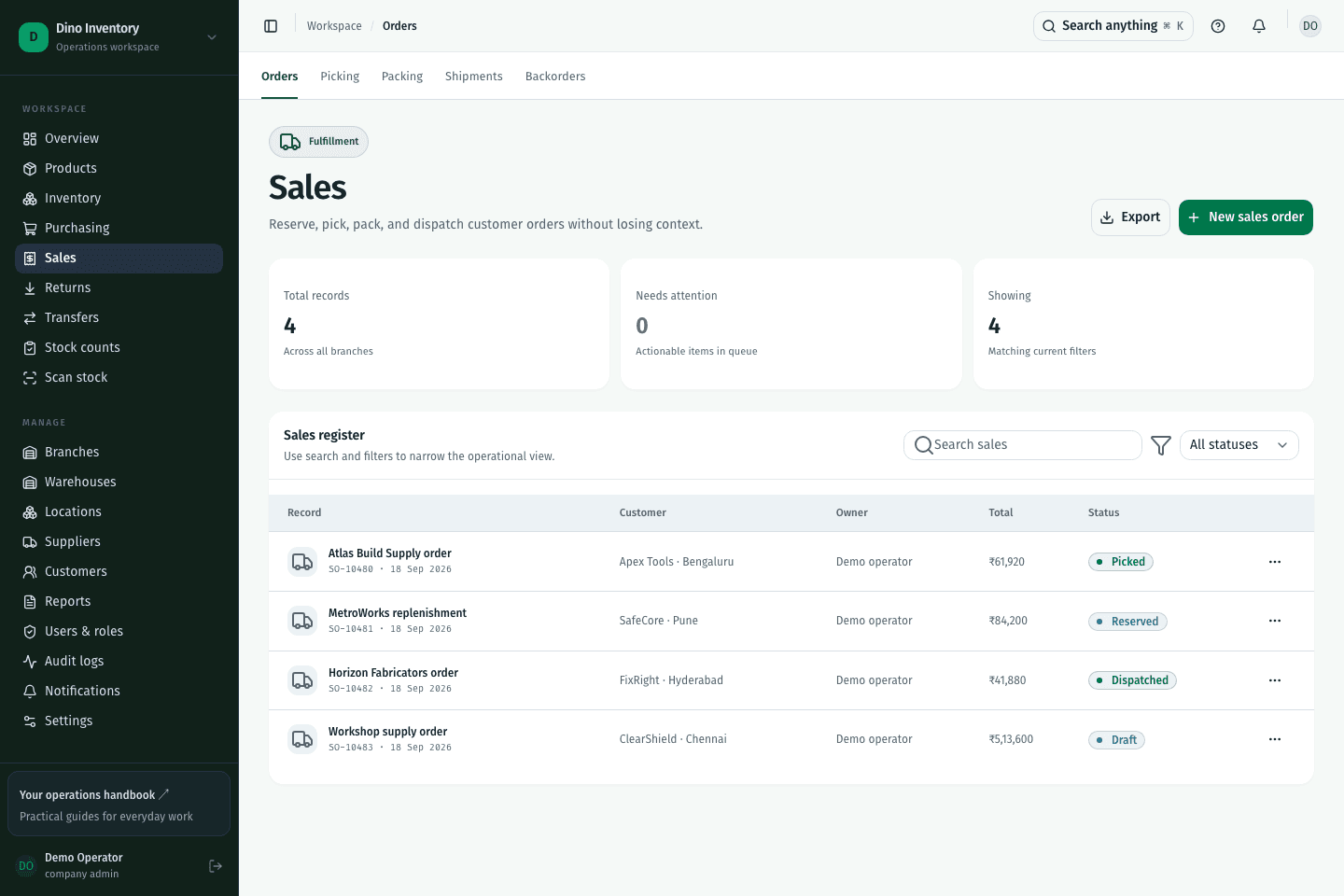Image resolution: width=1344 pixels, height=896 pixels.
Task: Open Notifications in the sidebar
Action: (x=119, y=692)
